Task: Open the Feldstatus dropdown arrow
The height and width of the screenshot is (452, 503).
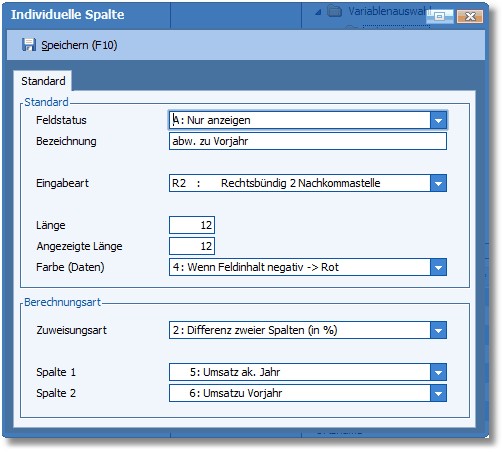Action: (438, 120)
